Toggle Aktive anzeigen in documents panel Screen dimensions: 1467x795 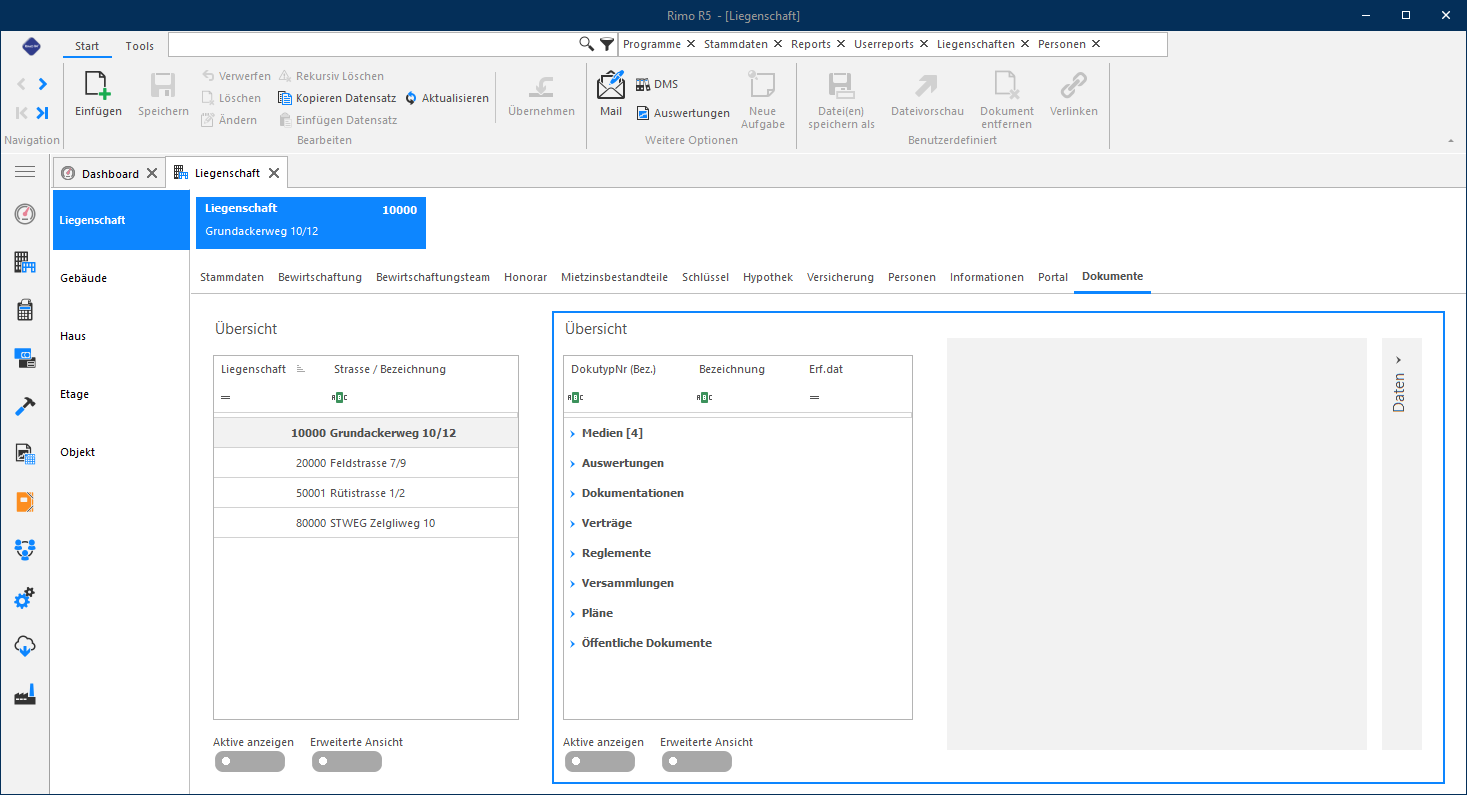[599, 762]
